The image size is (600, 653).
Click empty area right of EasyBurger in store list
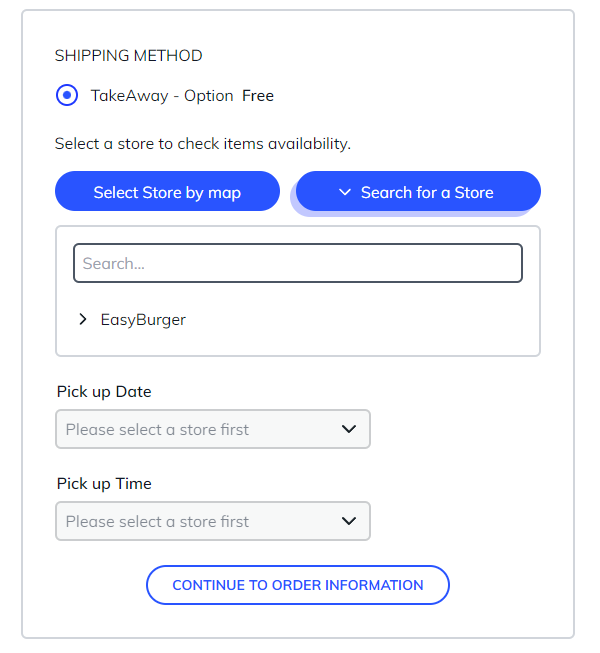click(380, 320)
